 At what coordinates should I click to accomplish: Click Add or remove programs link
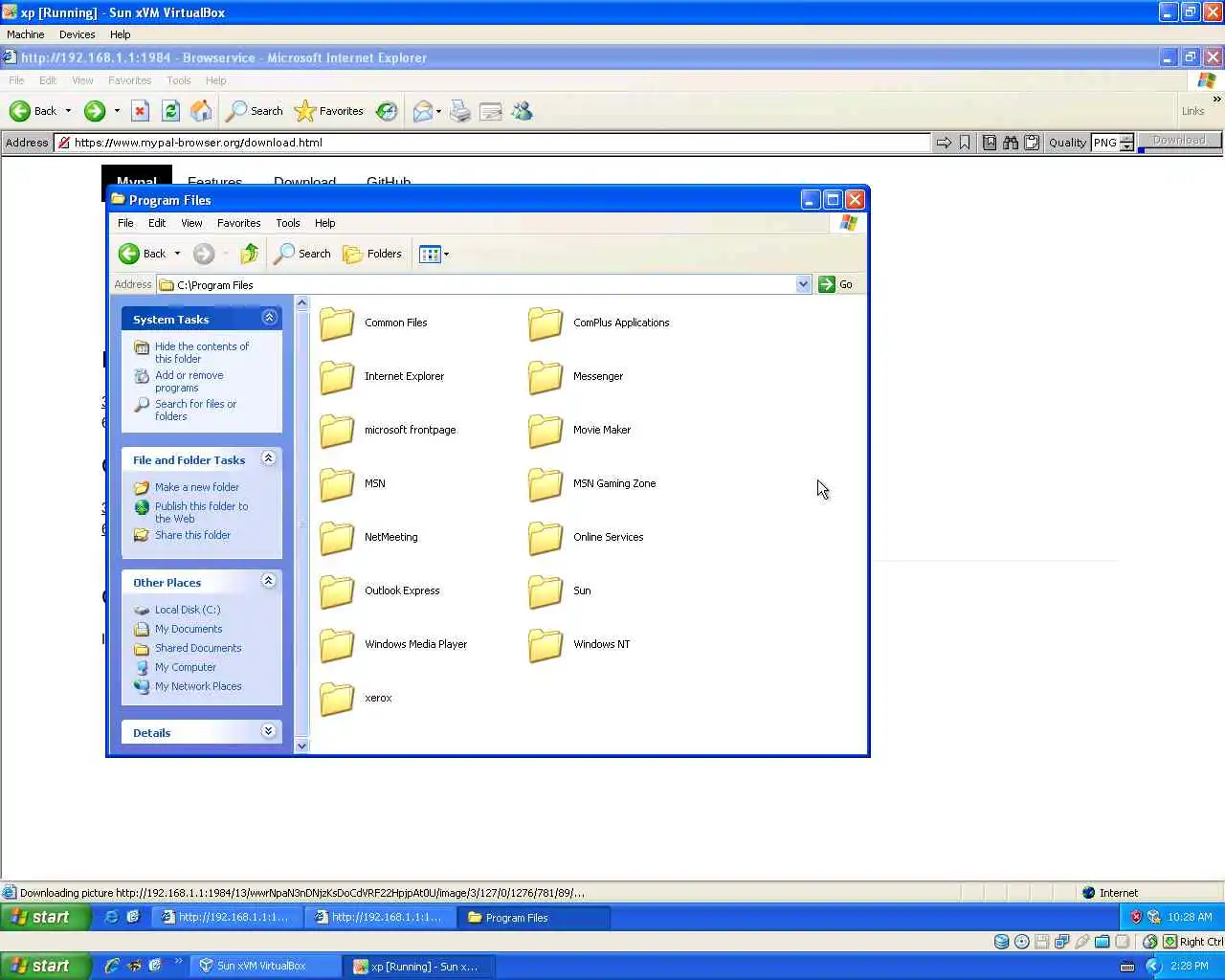tap(189, 381)
